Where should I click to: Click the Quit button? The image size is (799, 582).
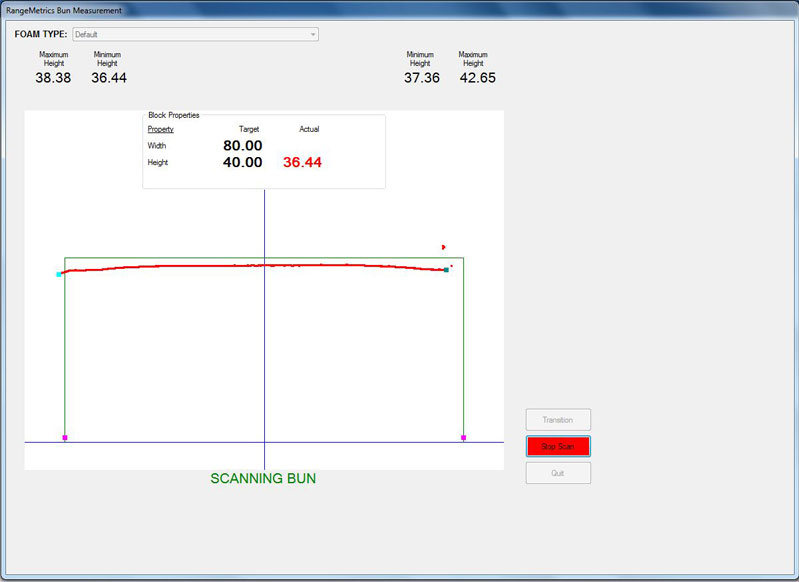[x=558, y=473]
